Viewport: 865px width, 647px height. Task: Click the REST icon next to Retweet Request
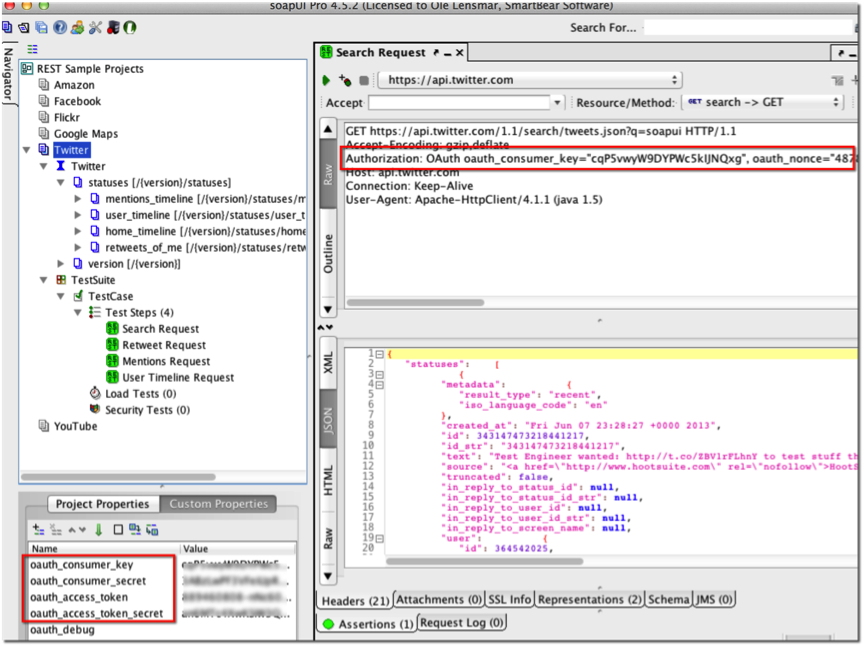[x=113, y=345]
